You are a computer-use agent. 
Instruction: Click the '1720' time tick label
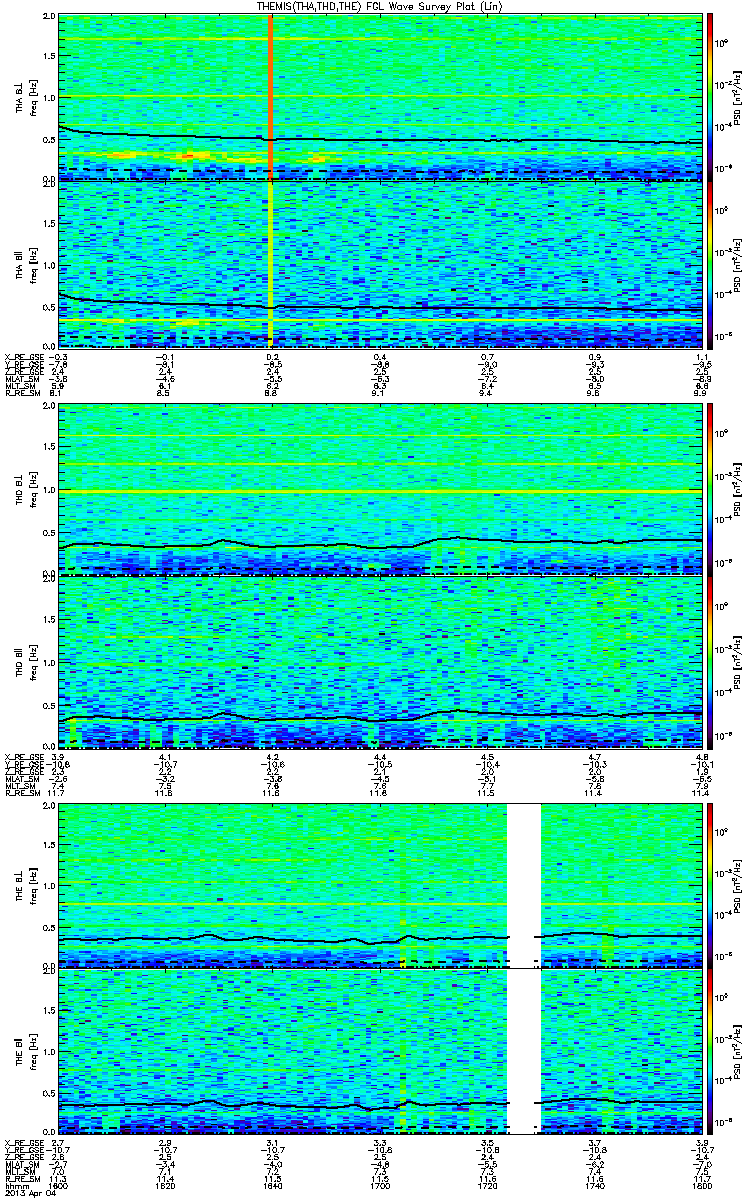tap(487, 1185)
